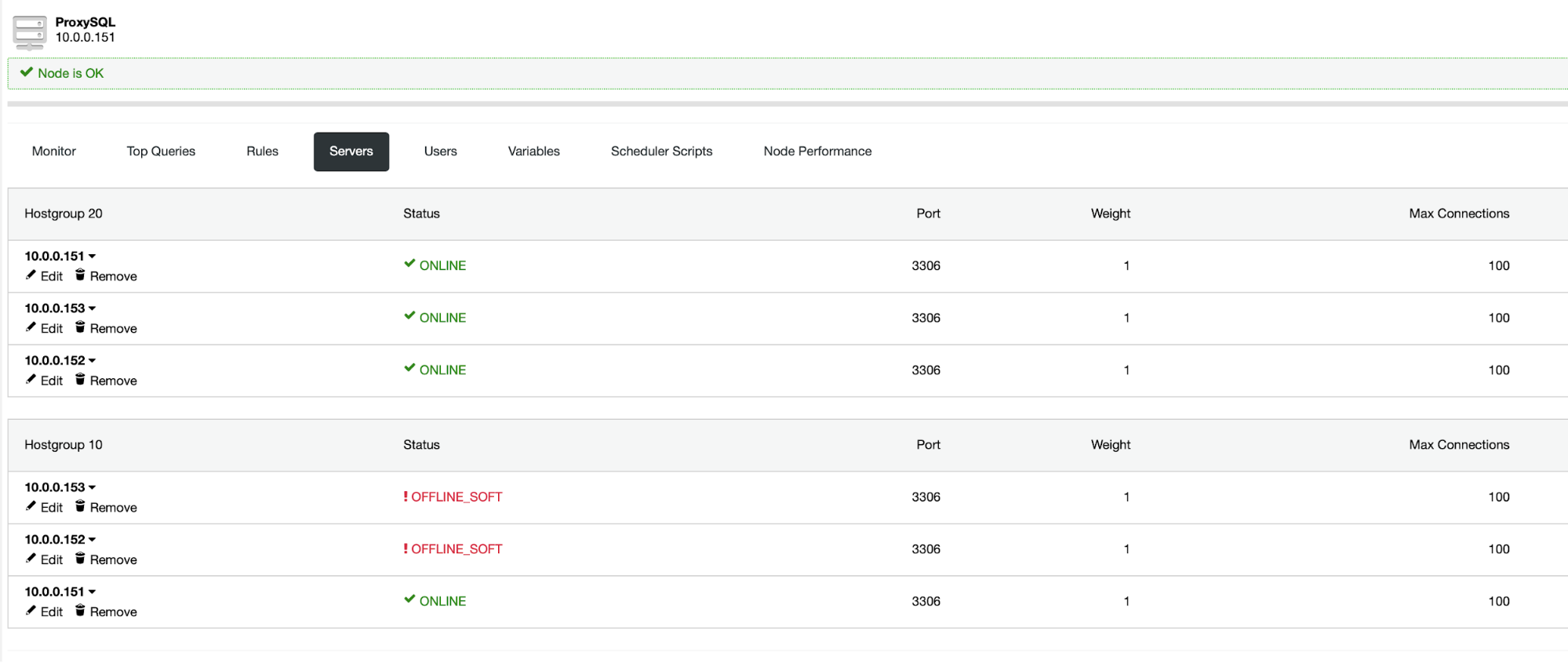
Task: Expand 10.0.0.151 dropdown caret in Hostgroup 10
Action: pos(92,592)
